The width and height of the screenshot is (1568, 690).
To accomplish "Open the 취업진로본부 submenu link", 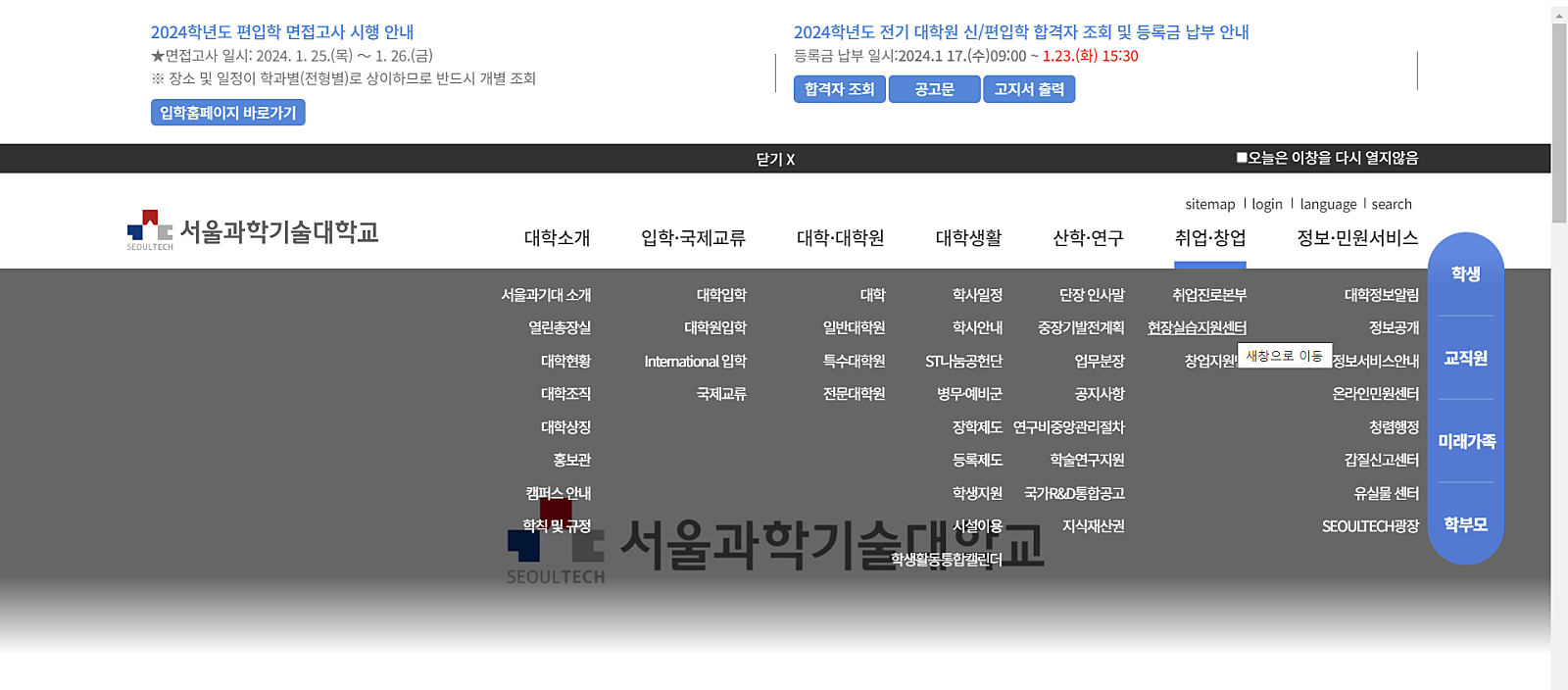I will pos(1209,295).
